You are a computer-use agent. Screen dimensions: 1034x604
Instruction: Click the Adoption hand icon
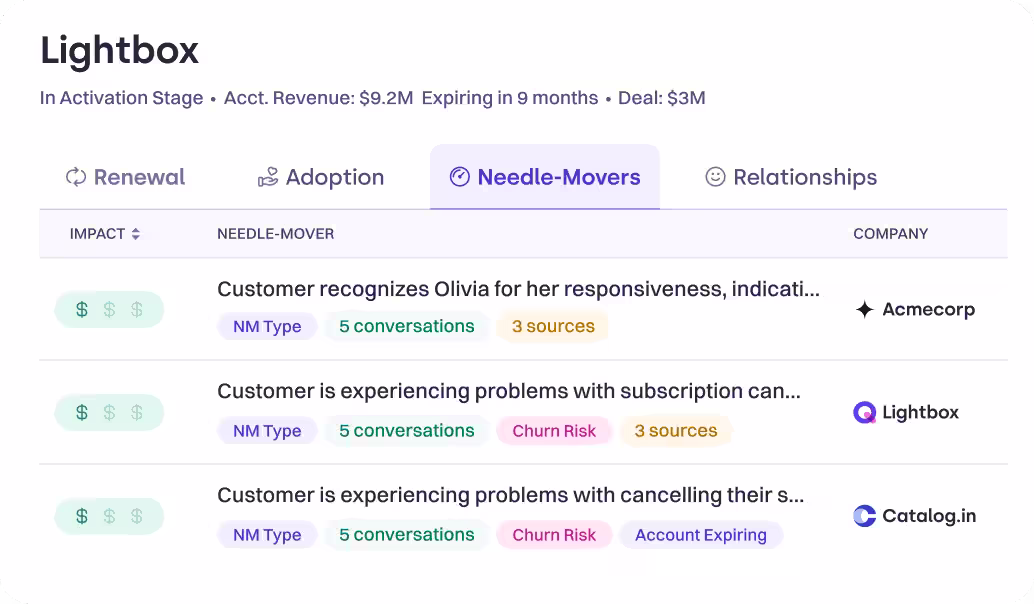268,177
